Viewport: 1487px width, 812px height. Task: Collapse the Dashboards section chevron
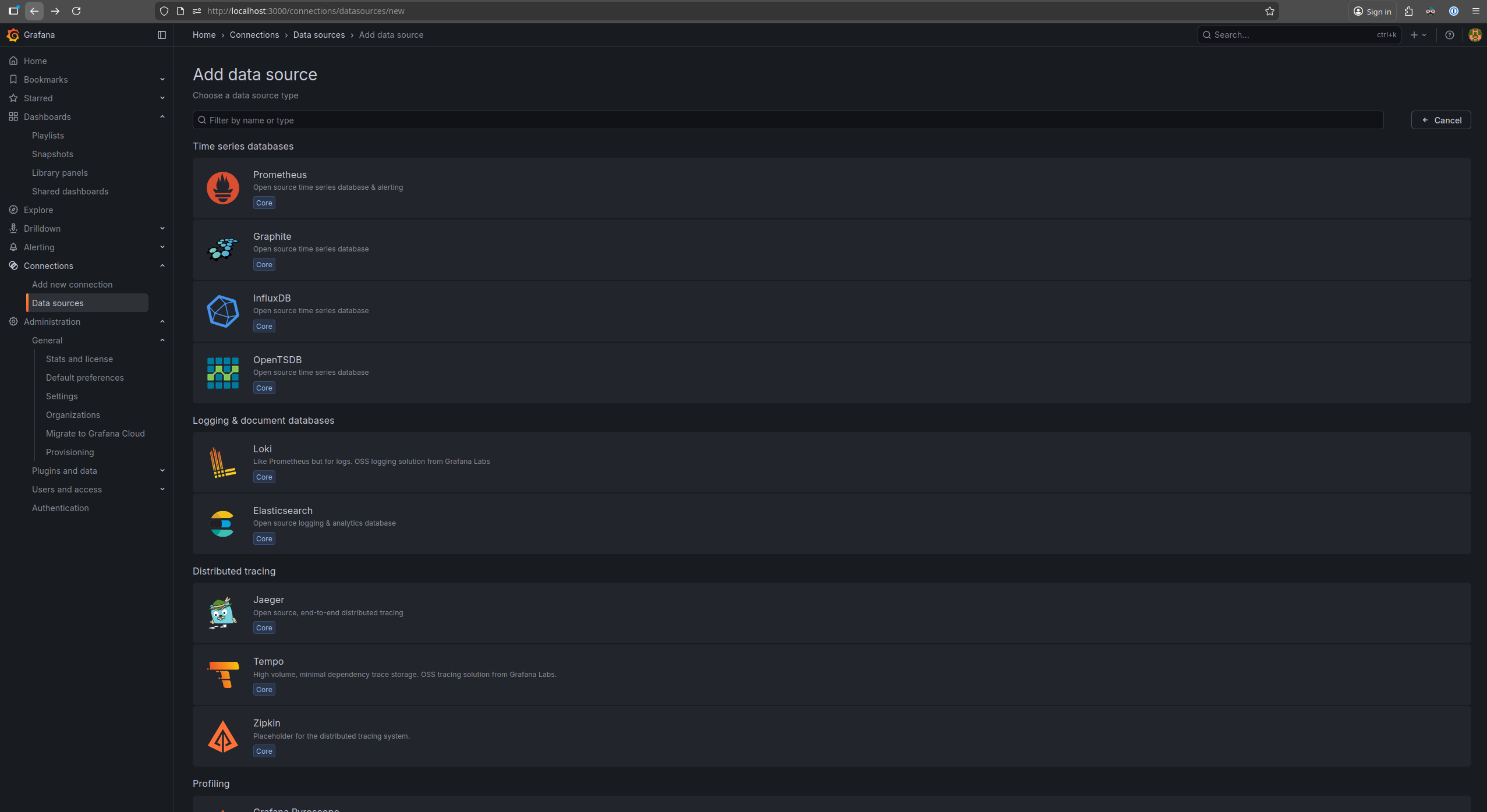tap(162, 117)
